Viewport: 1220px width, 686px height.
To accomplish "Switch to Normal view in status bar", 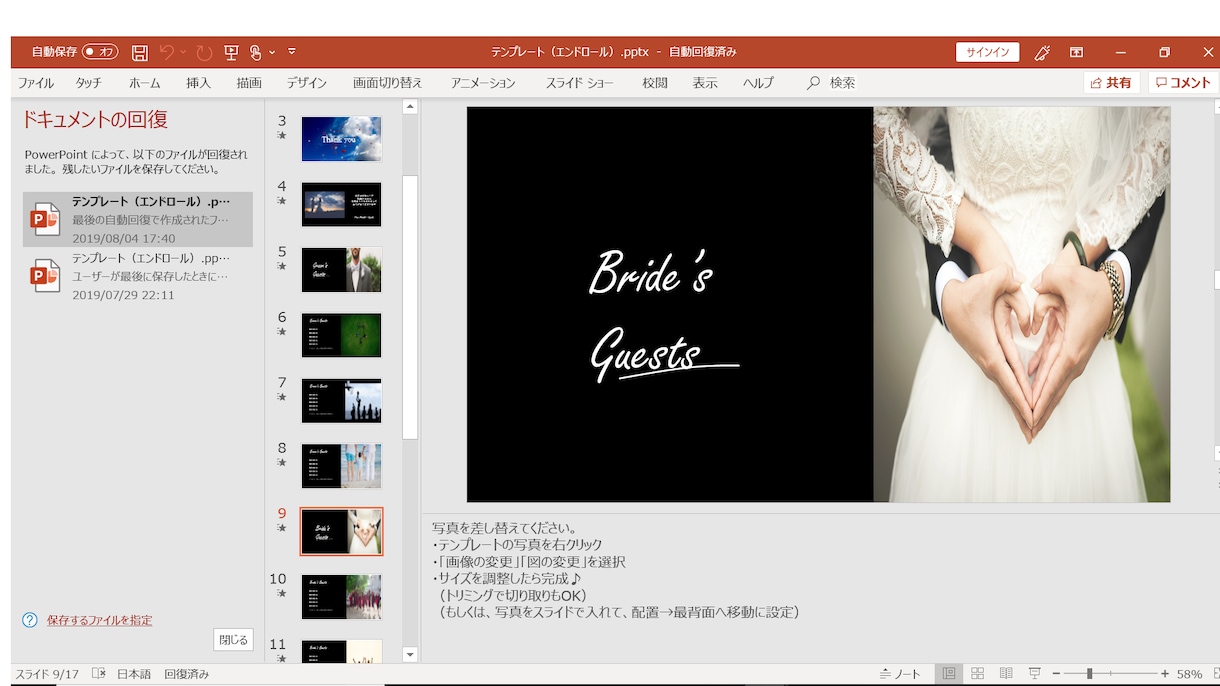I will click(949, 674).
